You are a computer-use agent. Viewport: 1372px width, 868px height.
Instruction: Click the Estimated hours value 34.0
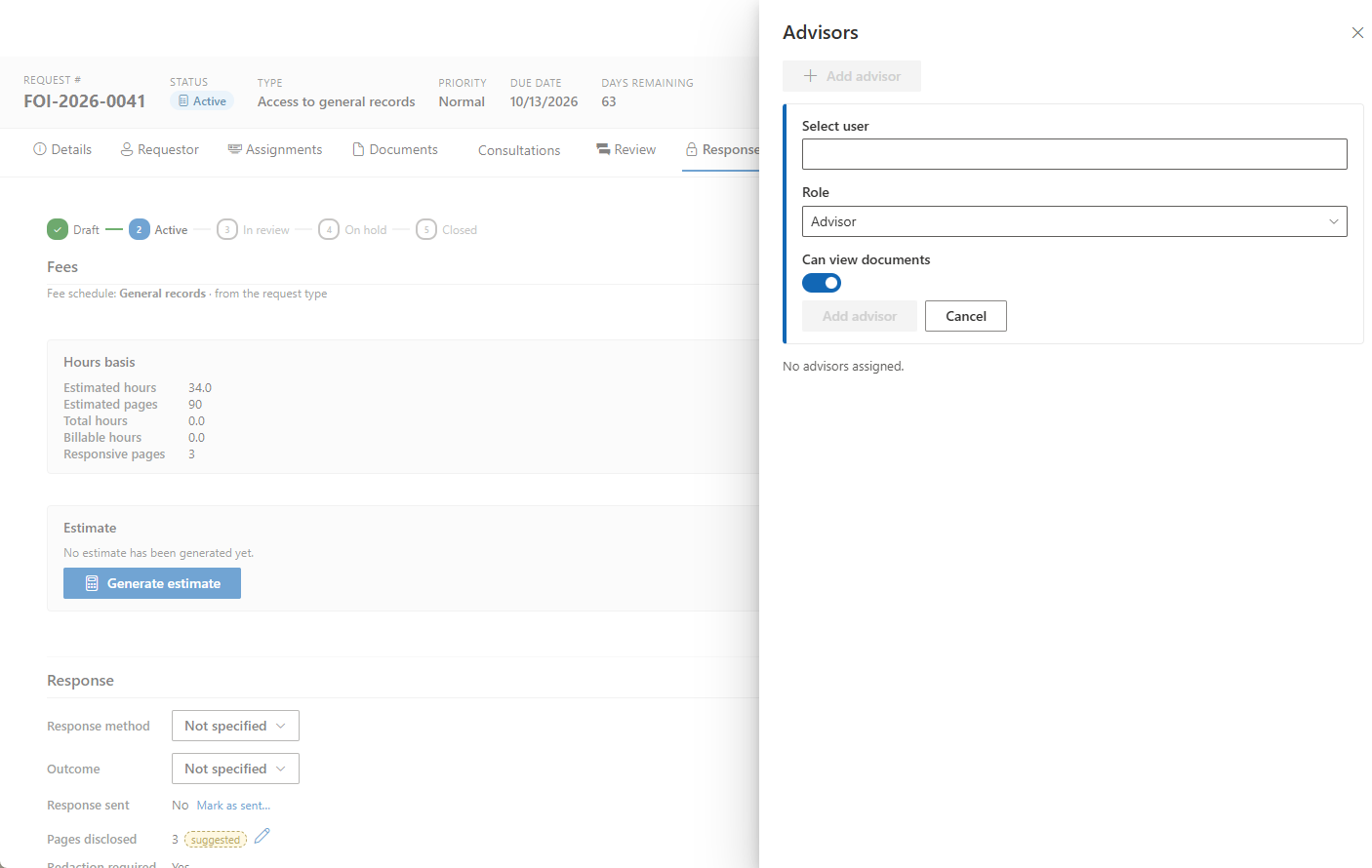tap(200, 388)
